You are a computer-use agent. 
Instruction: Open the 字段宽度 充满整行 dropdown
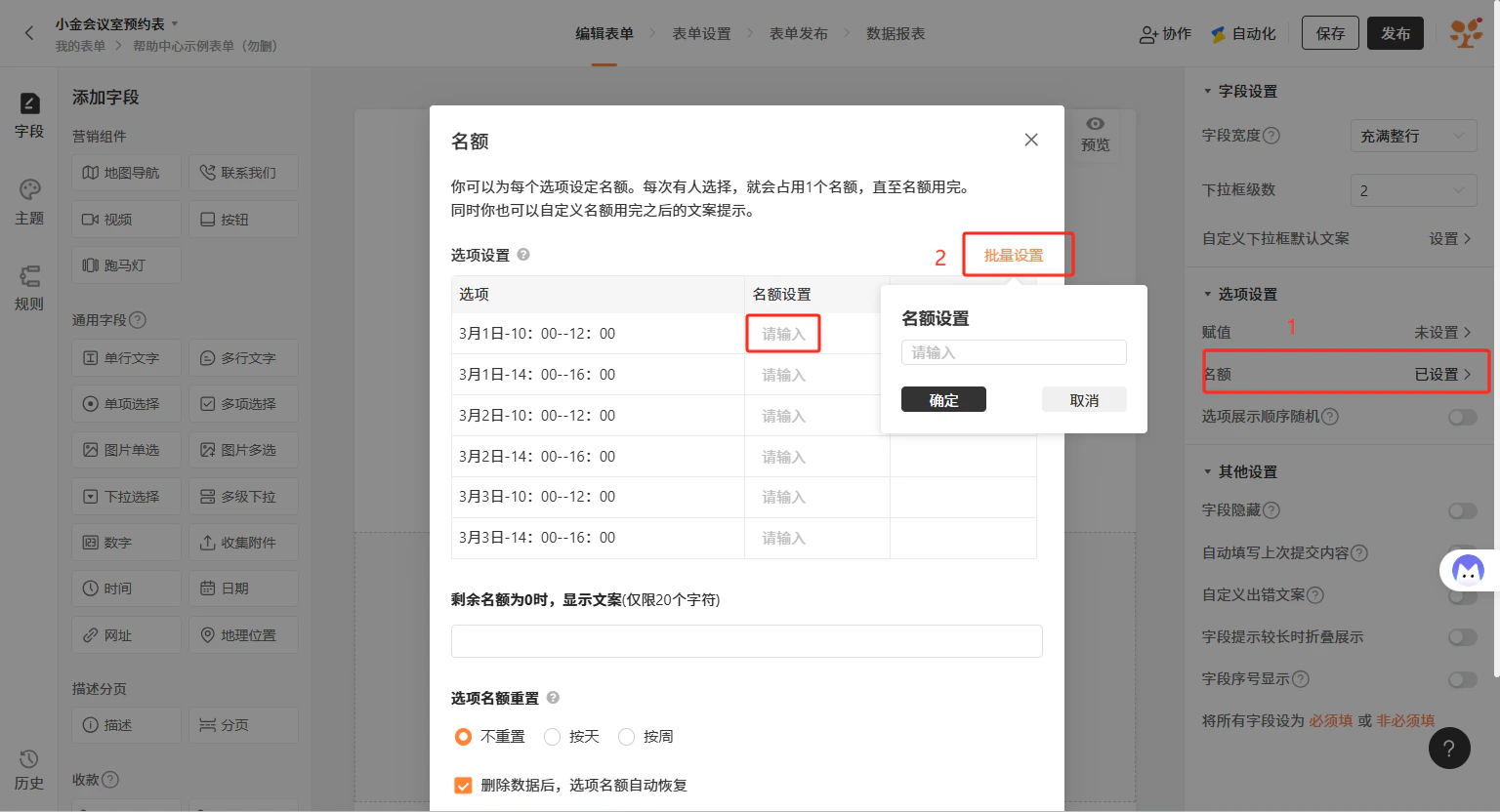[1413, 136]
